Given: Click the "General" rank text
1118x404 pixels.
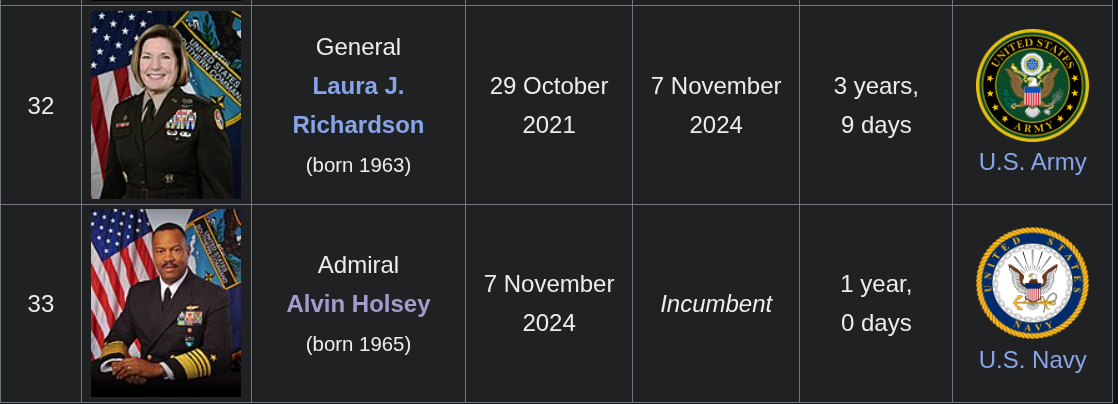Looking at the screenshot, I should [358, 47].
